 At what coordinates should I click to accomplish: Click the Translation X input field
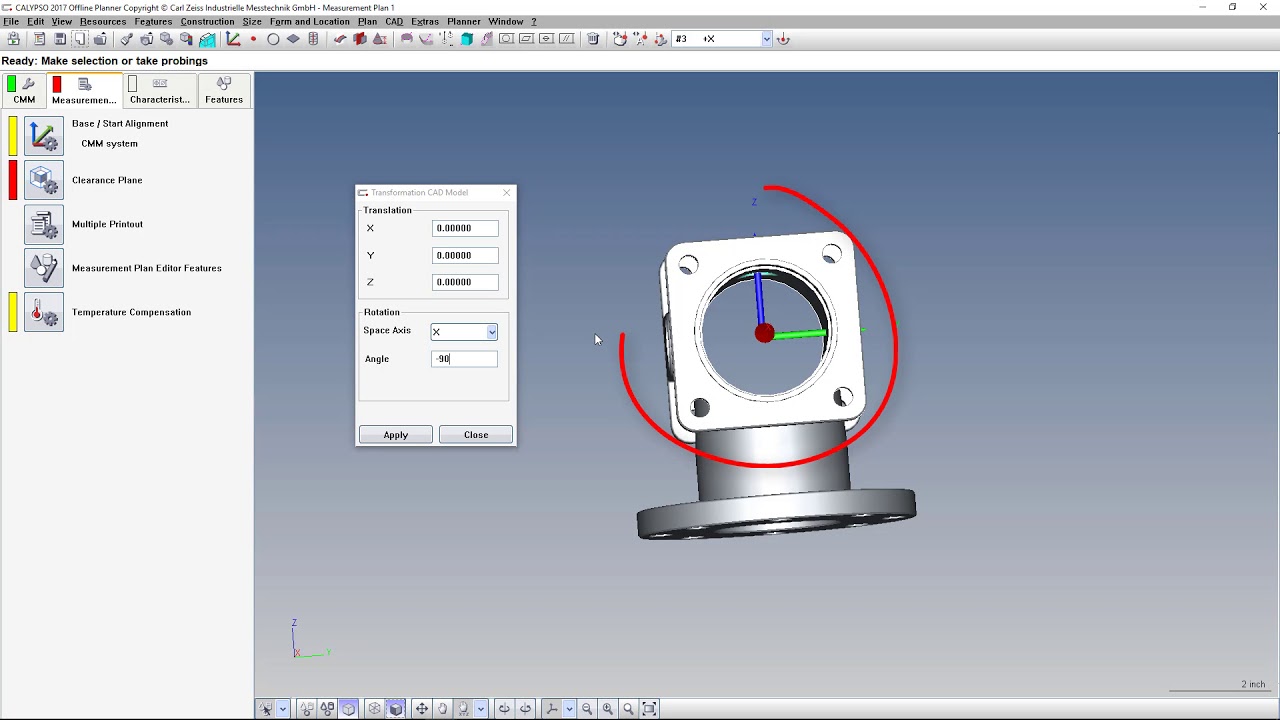pos(465,228)
